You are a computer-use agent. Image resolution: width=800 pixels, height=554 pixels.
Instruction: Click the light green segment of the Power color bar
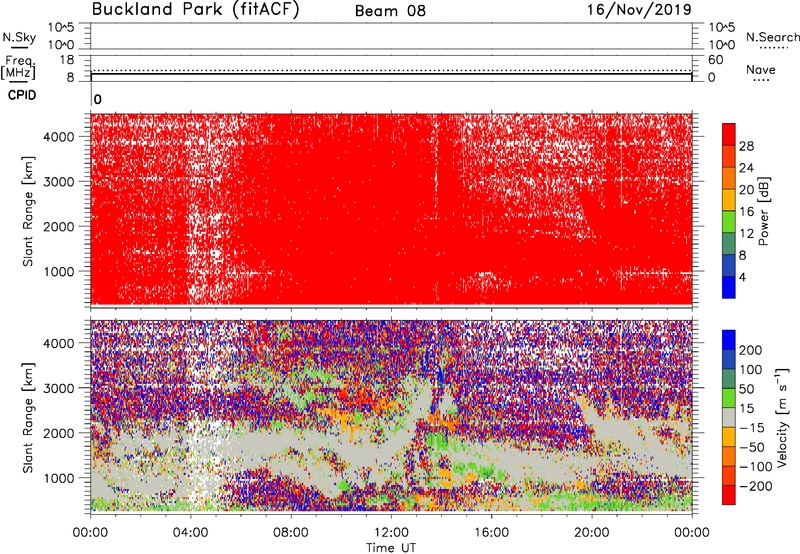(729, 222)
